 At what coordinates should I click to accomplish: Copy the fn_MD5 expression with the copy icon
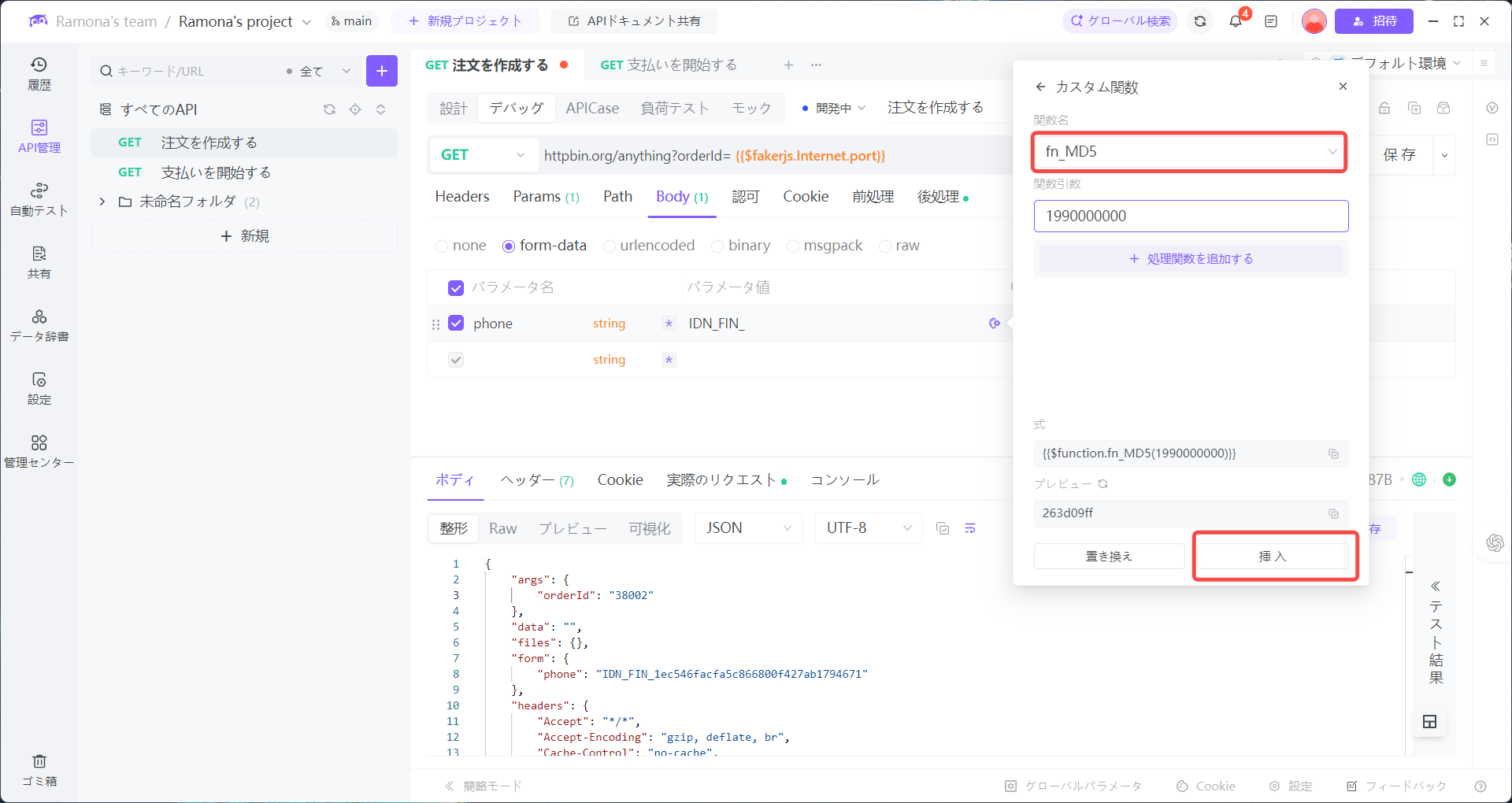(1333, 453)
